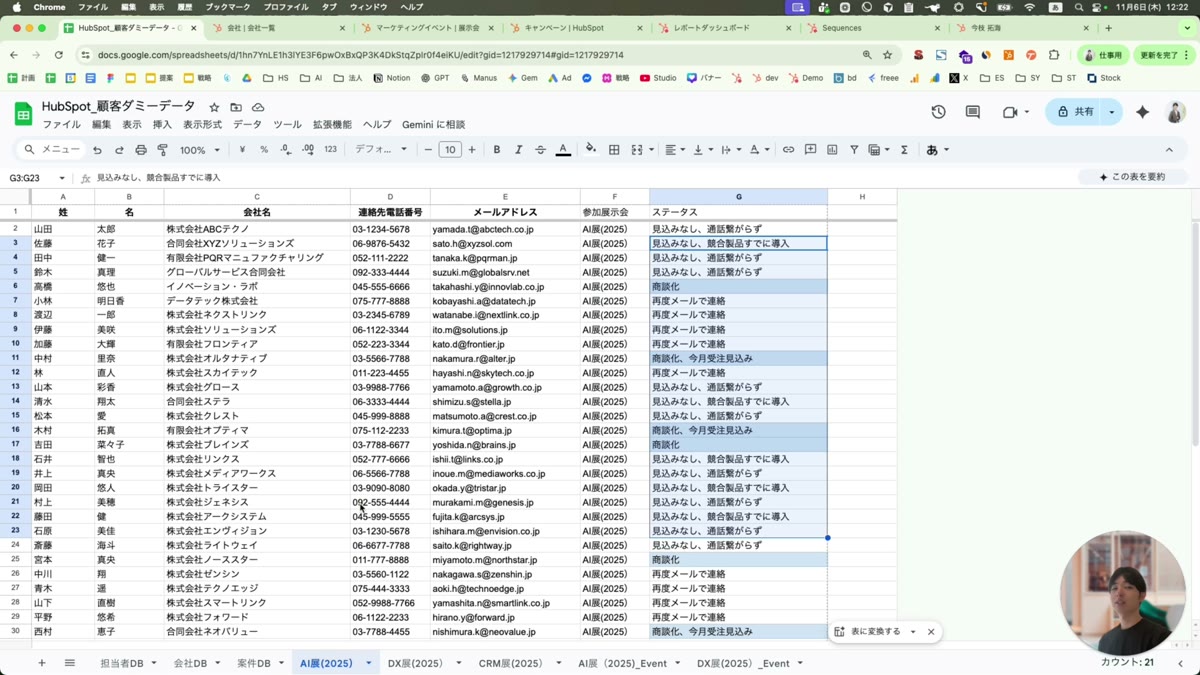
Task: Open version history clock icon
Action: point(938,112)
